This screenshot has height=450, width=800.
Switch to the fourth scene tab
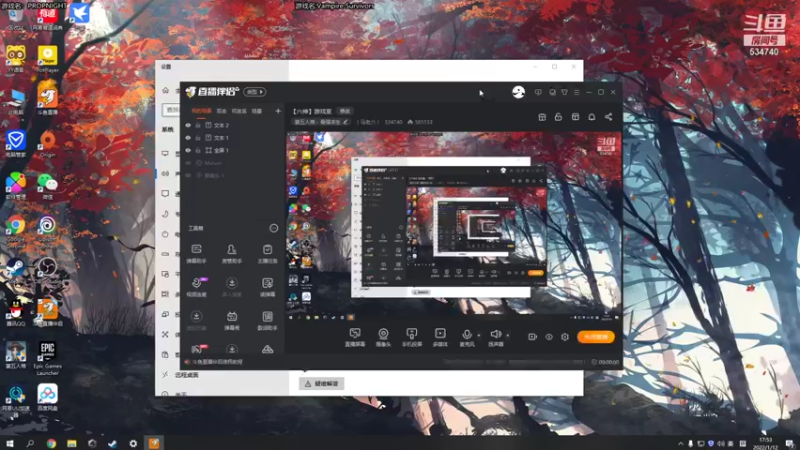click(257, 111)
